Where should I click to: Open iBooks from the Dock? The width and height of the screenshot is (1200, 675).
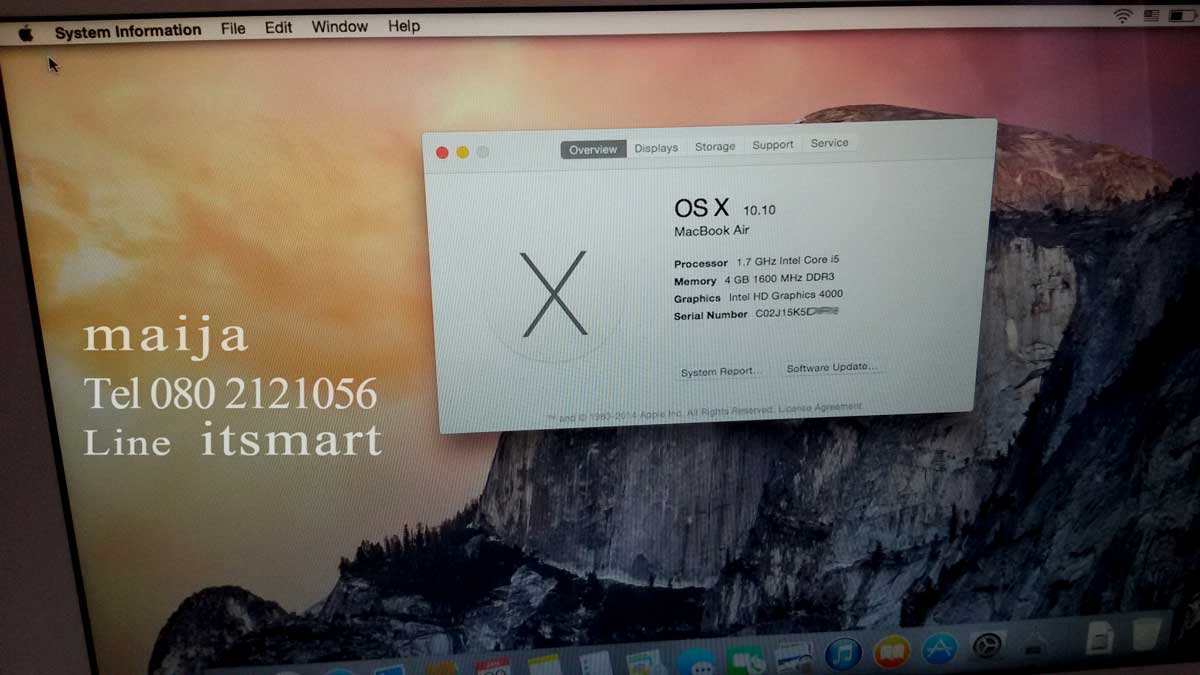coord(892,652)
